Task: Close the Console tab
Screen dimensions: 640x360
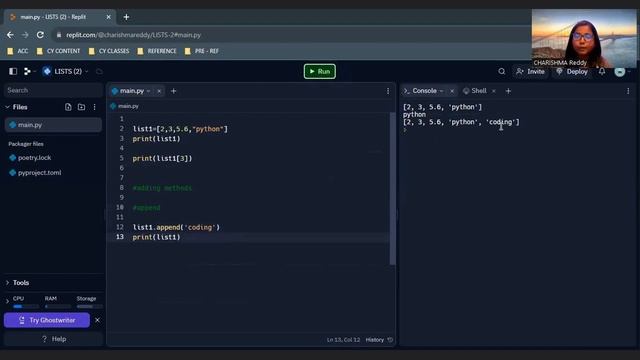Action: click(x=452, y=91)
